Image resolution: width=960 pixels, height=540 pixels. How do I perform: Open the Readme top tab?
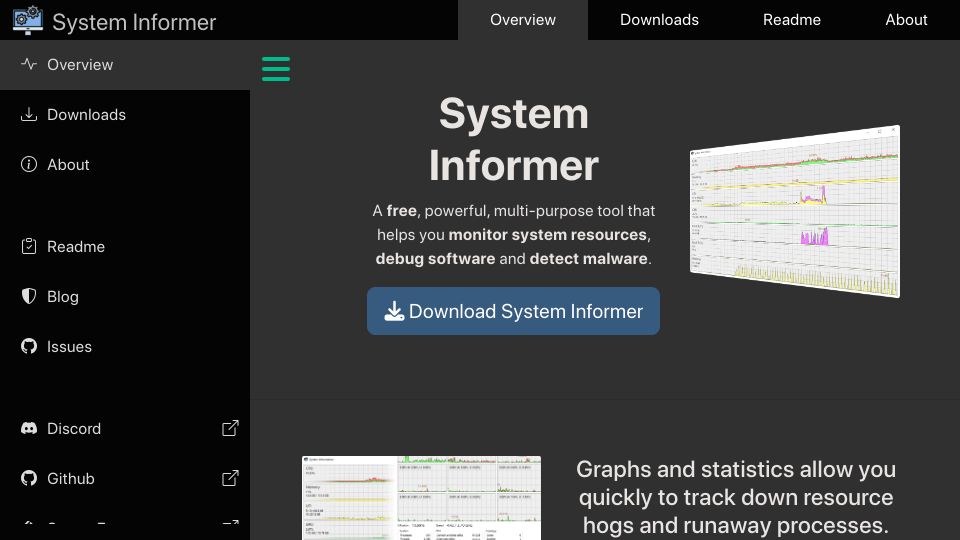pos(792,20)
